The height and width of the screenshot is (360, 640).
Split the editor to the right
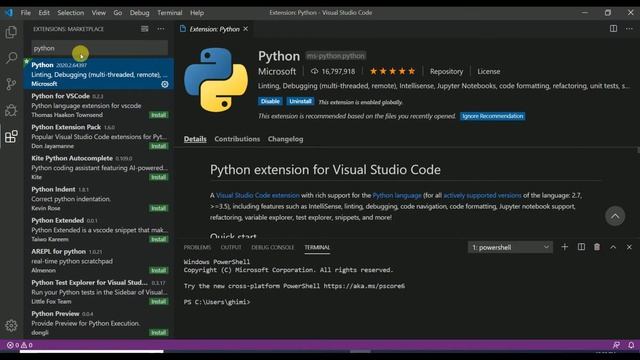613,29
